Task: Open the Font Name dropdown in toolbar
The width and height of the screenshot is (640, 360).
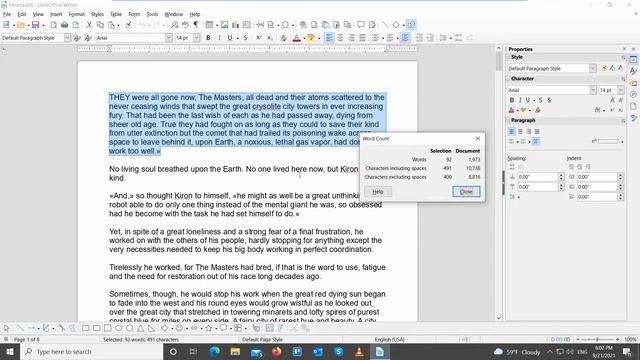Action: point(169,38)
